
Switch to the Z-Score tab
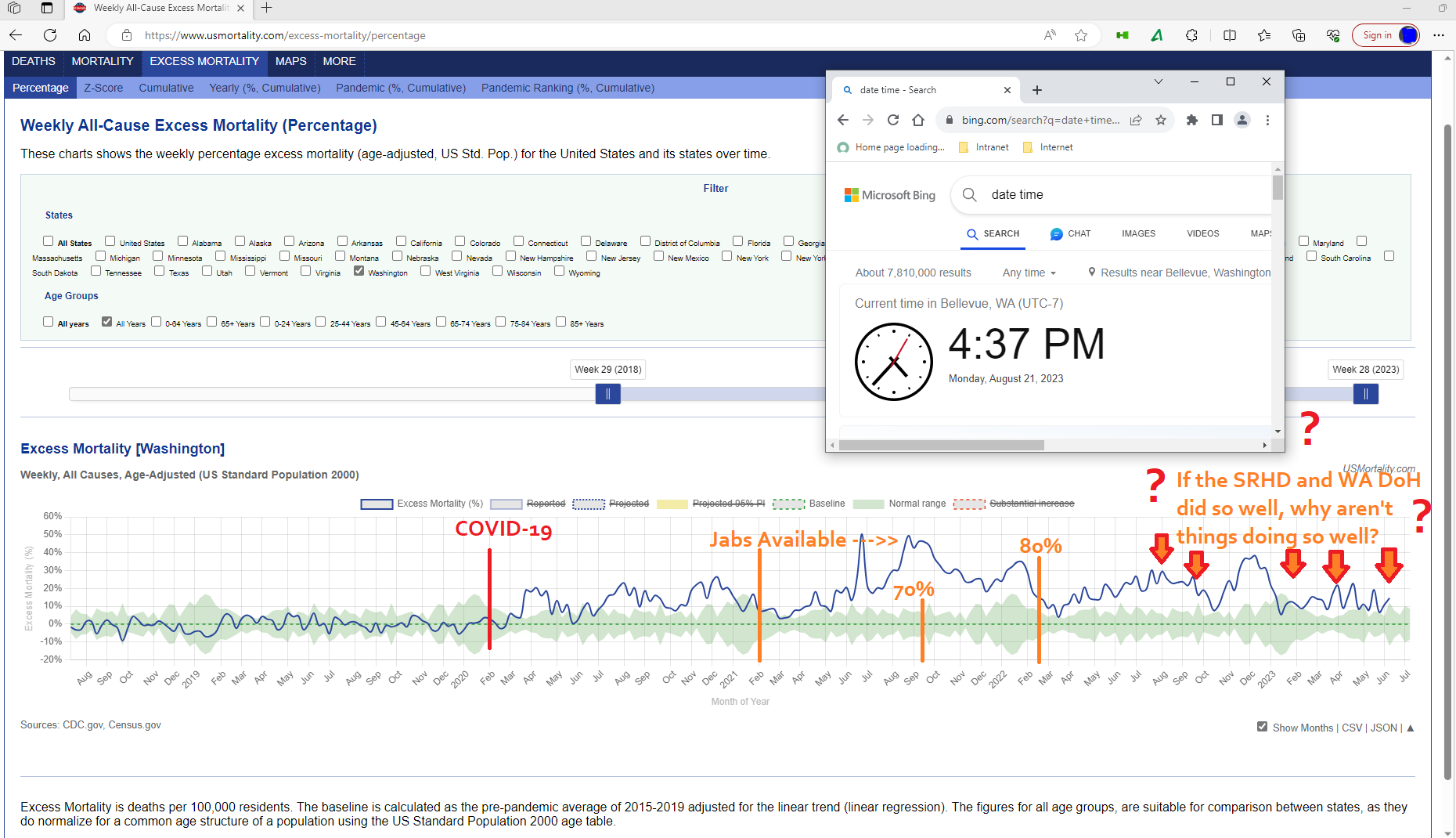[103, 88]
